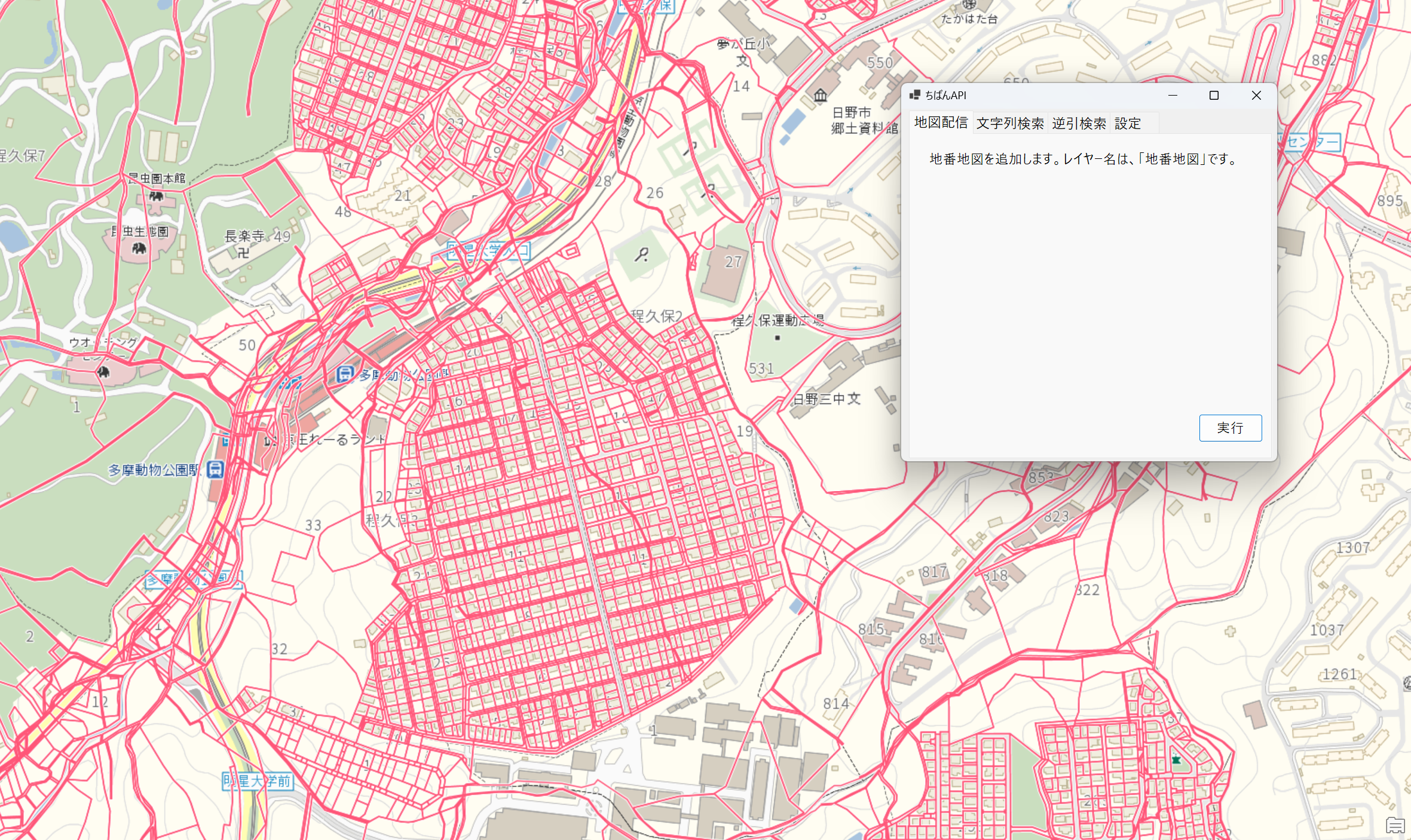The image size is (1411, 840).
Task: Click parcel number 550
Action: pos(880,63)
